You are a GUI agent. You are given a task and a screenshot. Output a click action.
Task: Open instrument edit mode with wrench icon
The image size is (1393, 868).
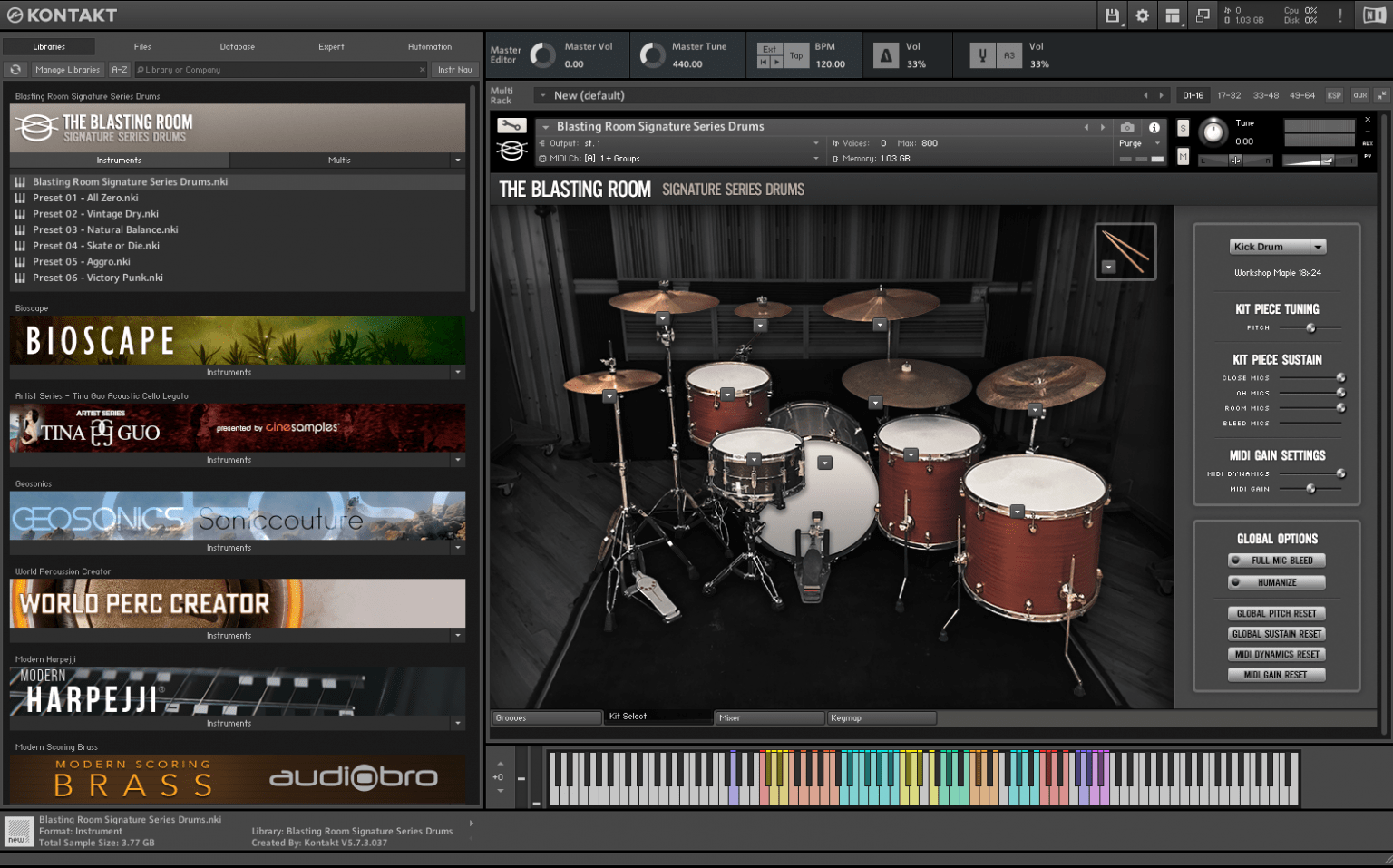coord(511,126)
